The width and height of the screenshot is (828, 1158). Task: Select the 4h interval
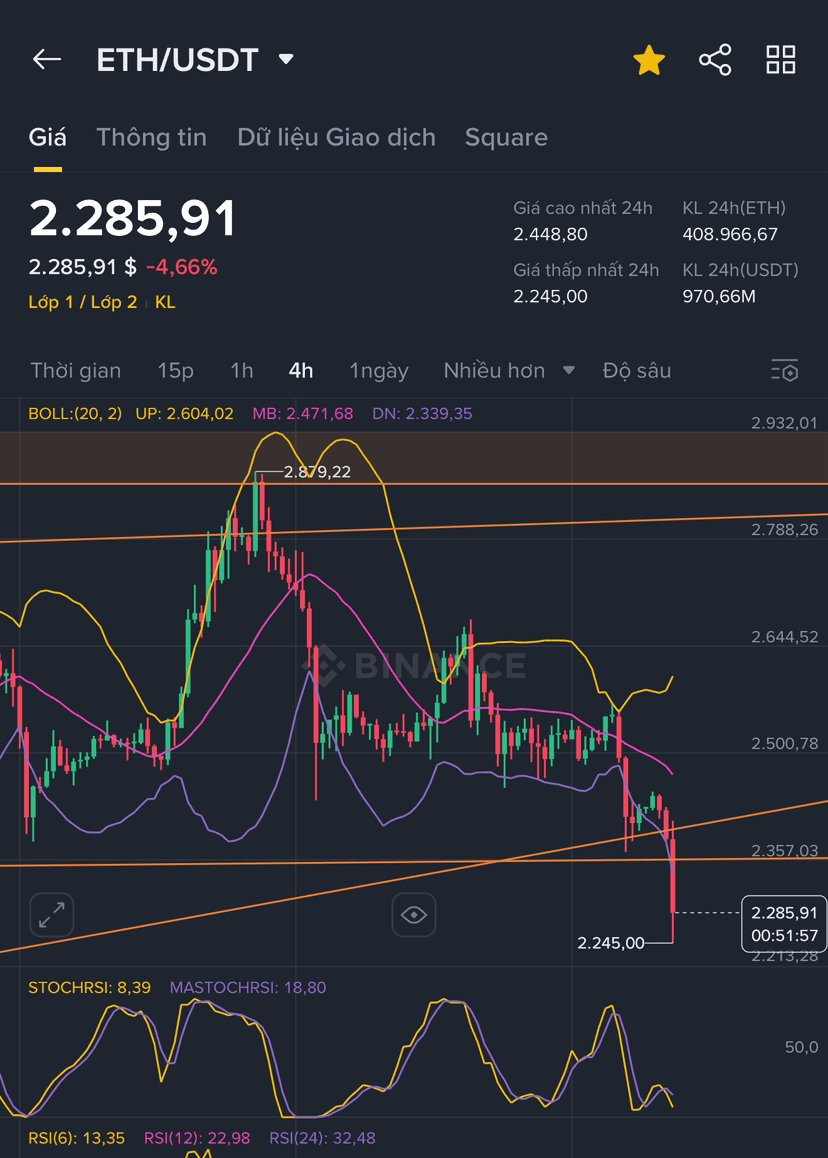tap(301, 371)
